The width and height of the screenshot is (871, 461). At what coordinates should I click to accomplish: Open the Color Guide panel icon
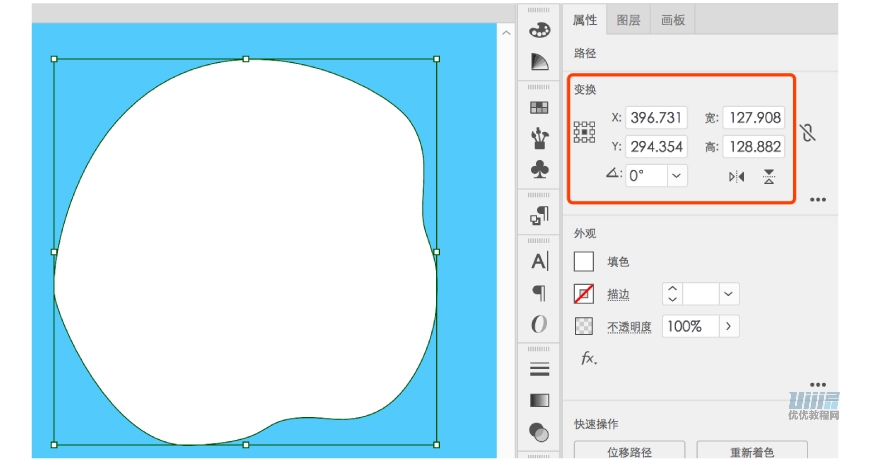(539, 61)
